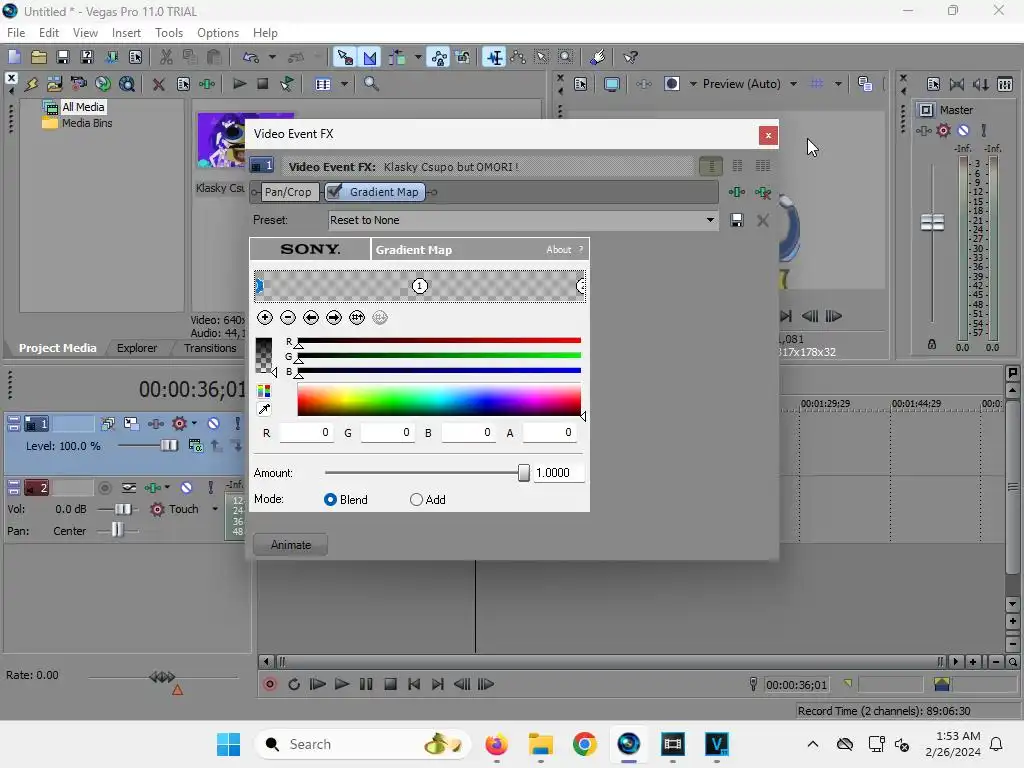Click the Amount value field
This screenshot has height=768, width=1024.
pyautogui.click(x=558, y=473)
